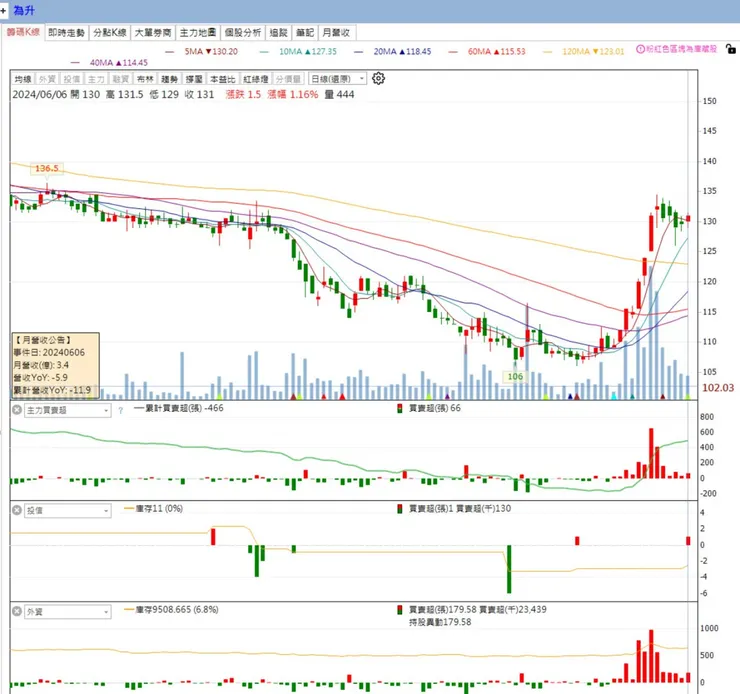Toggle the 趨勢 overlay
Screen dimensions: 740x694
169,79
